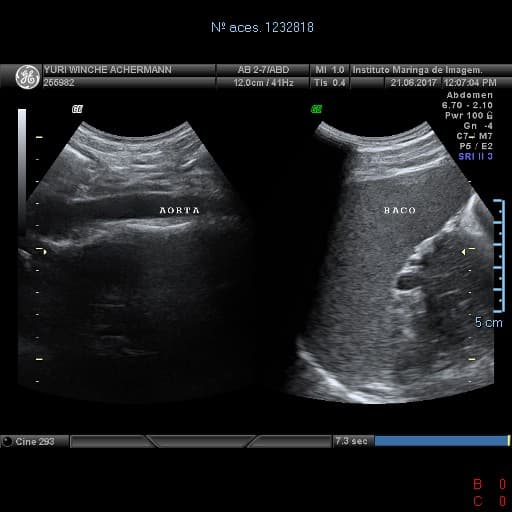Click the Nº aces. 1232818 header text

tap(262, 27)
